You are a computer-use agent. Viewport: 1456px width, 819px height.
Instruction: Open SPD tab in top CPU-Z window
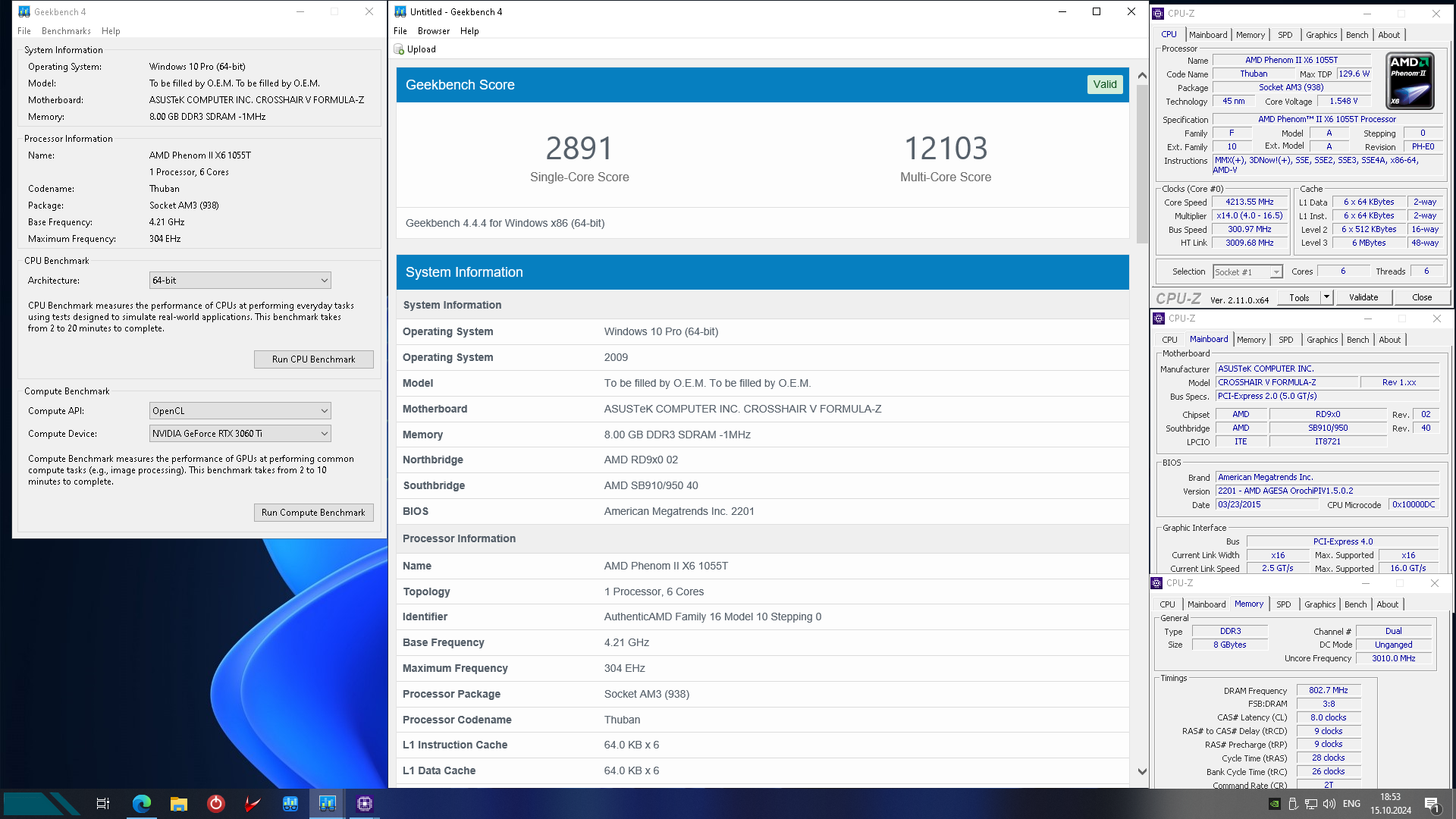pyautogui.click(x=1285, y=35)
